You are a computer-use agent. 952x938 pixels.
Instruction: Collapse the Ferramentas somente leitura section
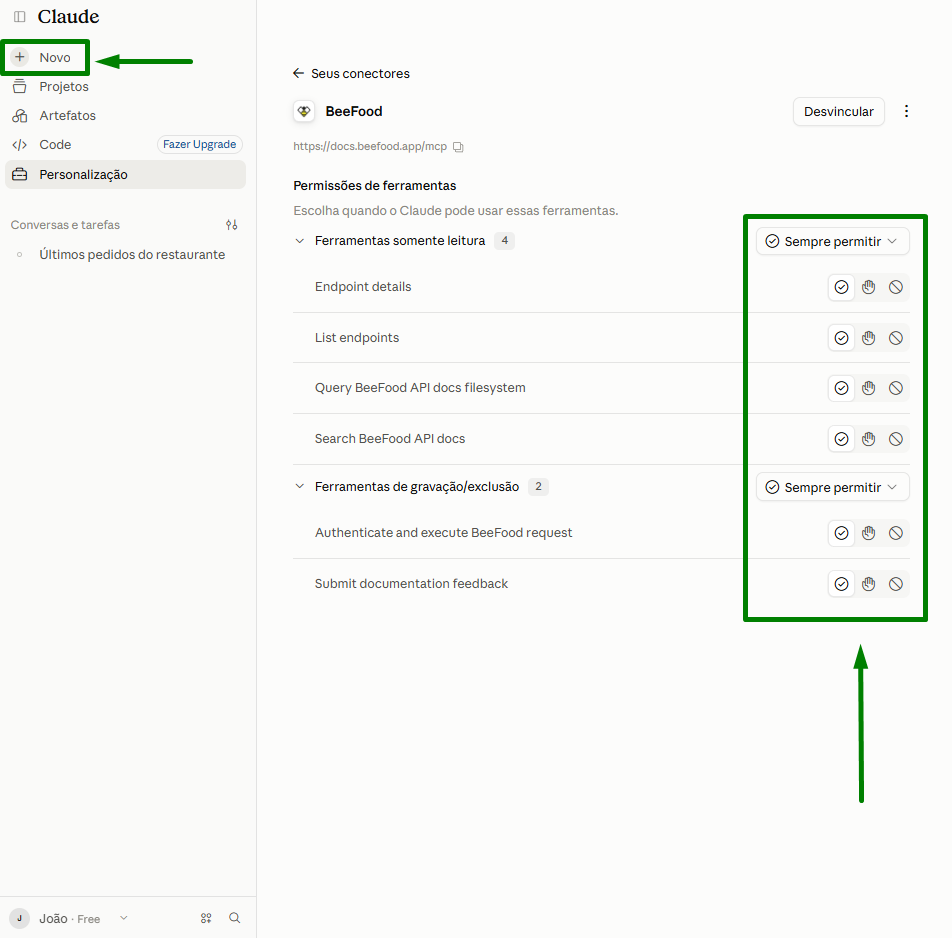point(299,241)
